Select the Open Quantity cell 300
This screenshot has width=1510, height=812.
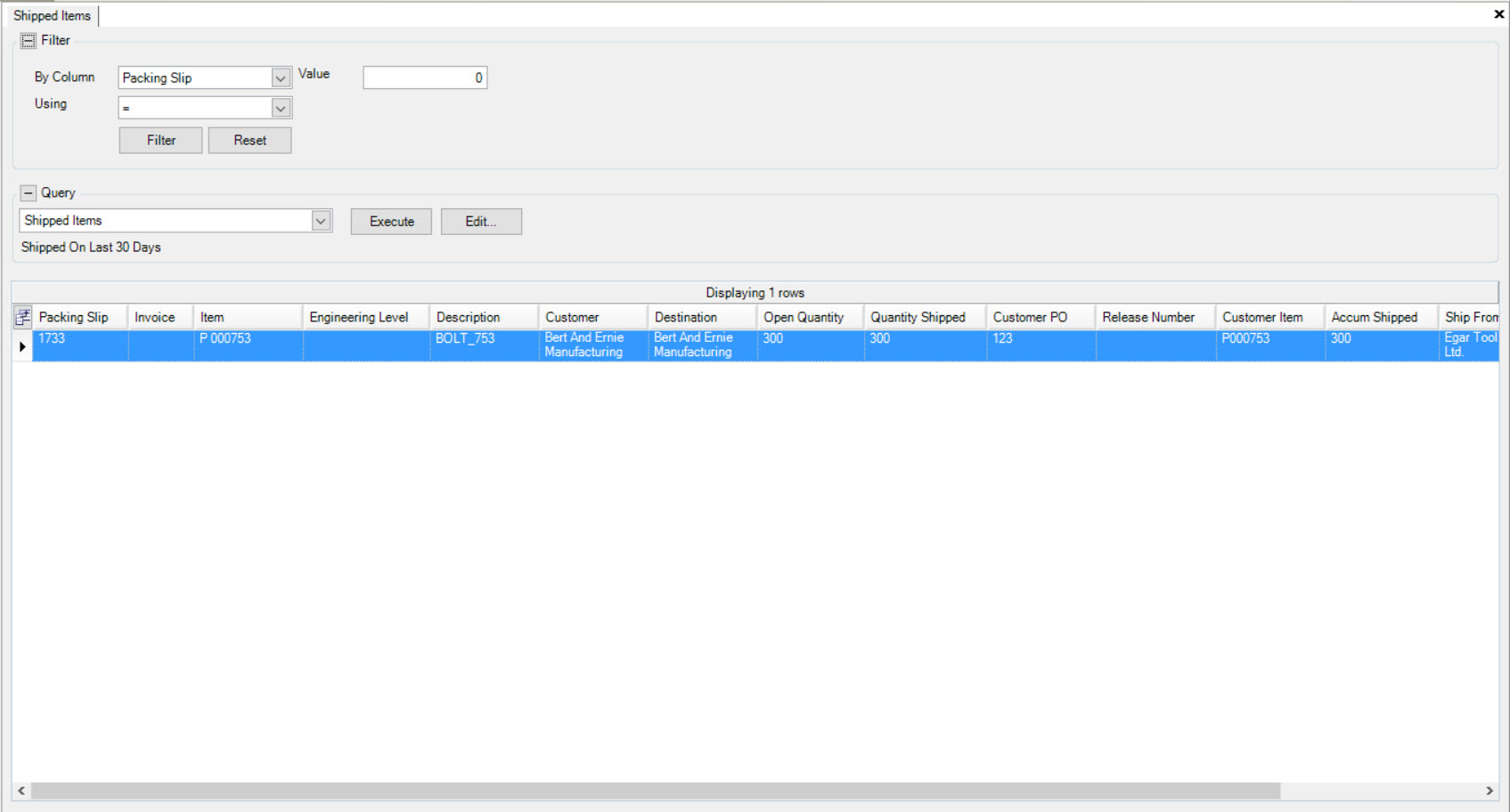tap(811, 345)
